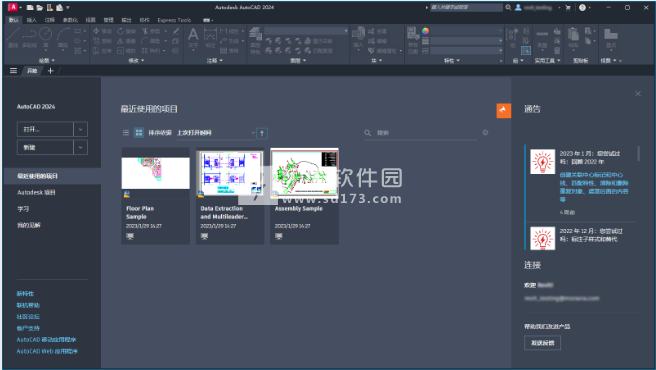Select the Autodesk 项目 sidebar item
Viewport: 656px width, 370px height.
pos(36,193)
